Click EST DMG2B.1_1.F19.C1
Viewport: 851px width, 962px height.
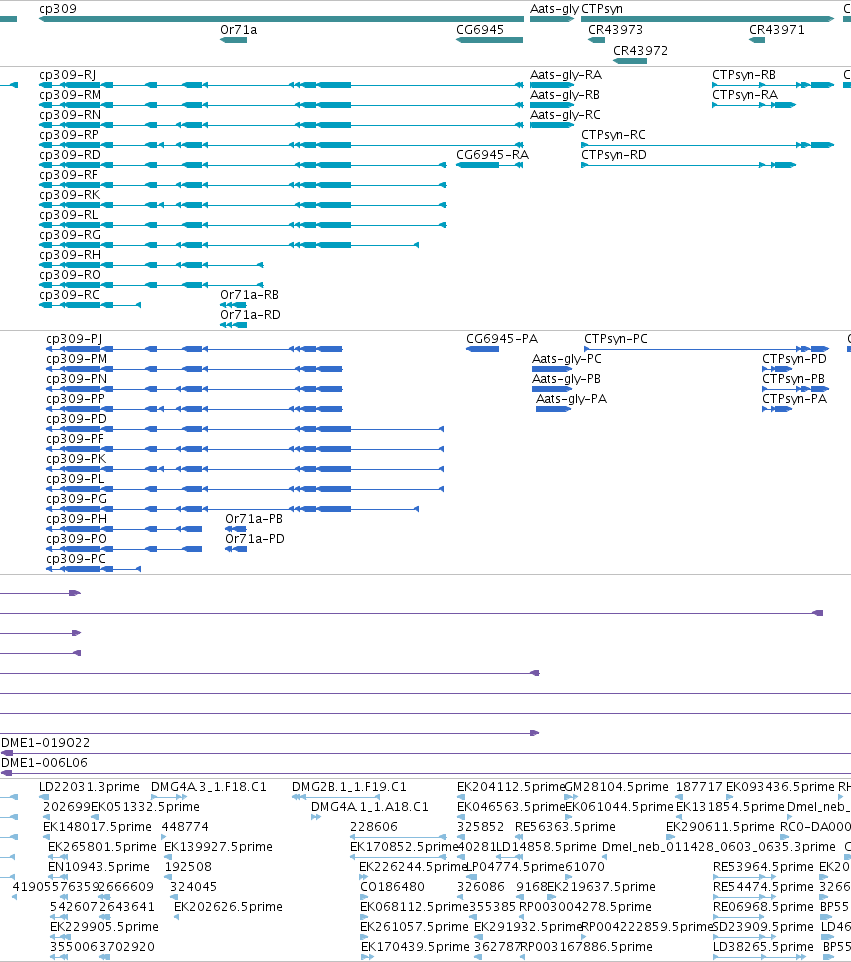tap(349, 787)
